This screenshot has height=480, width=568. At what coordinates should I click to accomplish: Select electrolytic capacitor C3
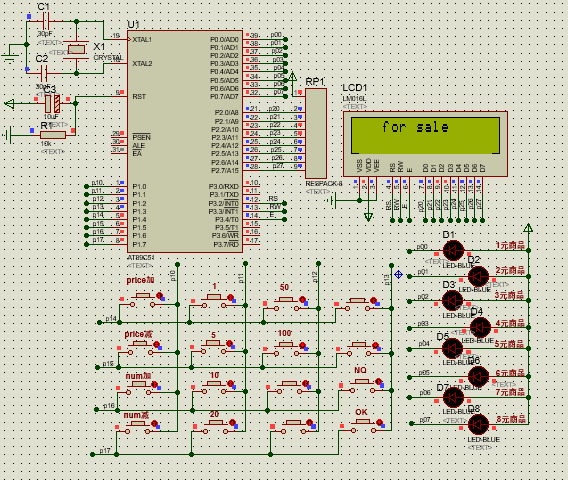[53, 104]
